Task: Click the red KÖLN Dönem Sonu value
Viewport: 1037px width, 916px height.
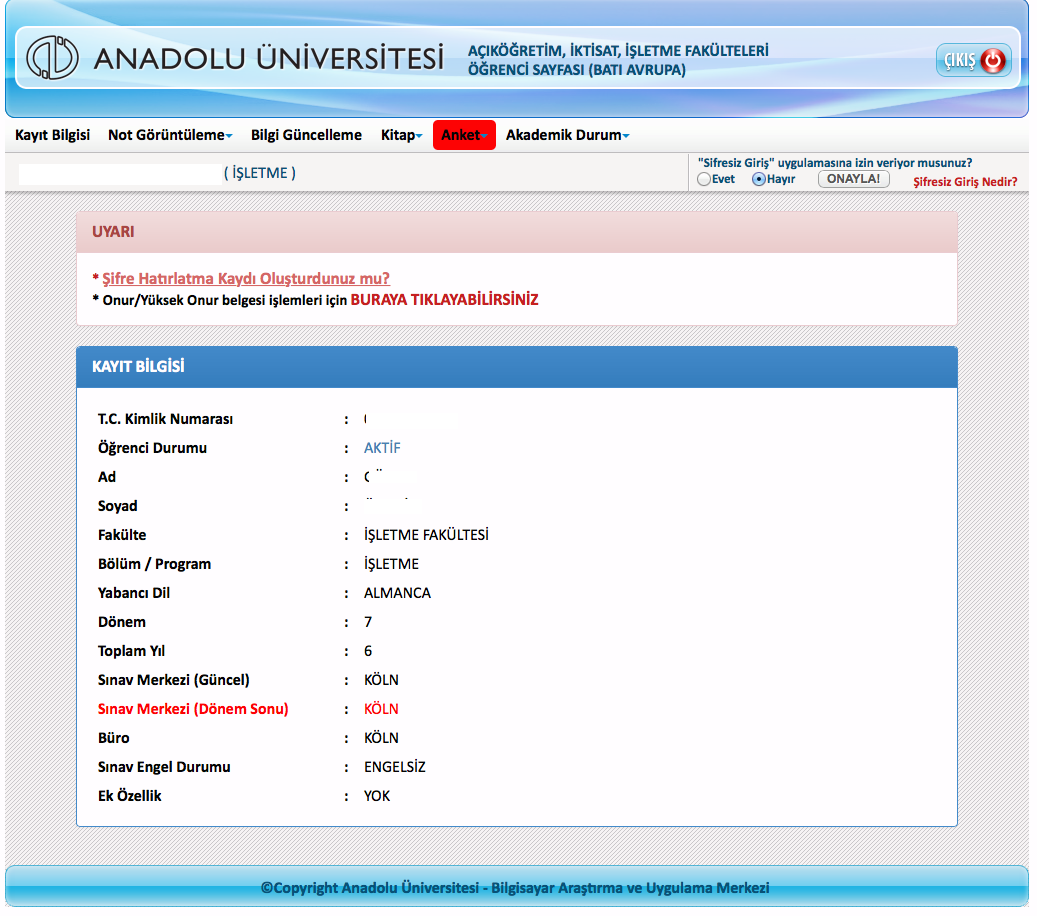Action: coord(381,709)
